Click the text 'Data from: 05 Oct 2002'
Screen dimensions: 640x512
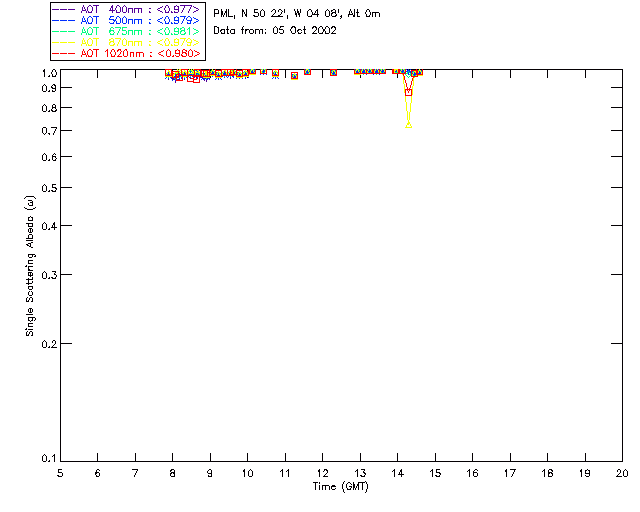(275, 31)
